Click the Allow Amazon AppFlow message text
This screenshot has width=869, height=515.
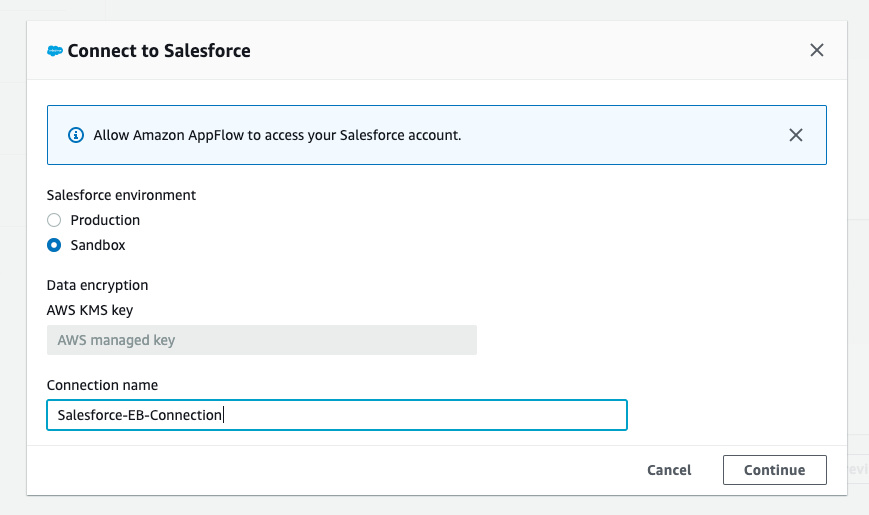click(x=277, y=135)
